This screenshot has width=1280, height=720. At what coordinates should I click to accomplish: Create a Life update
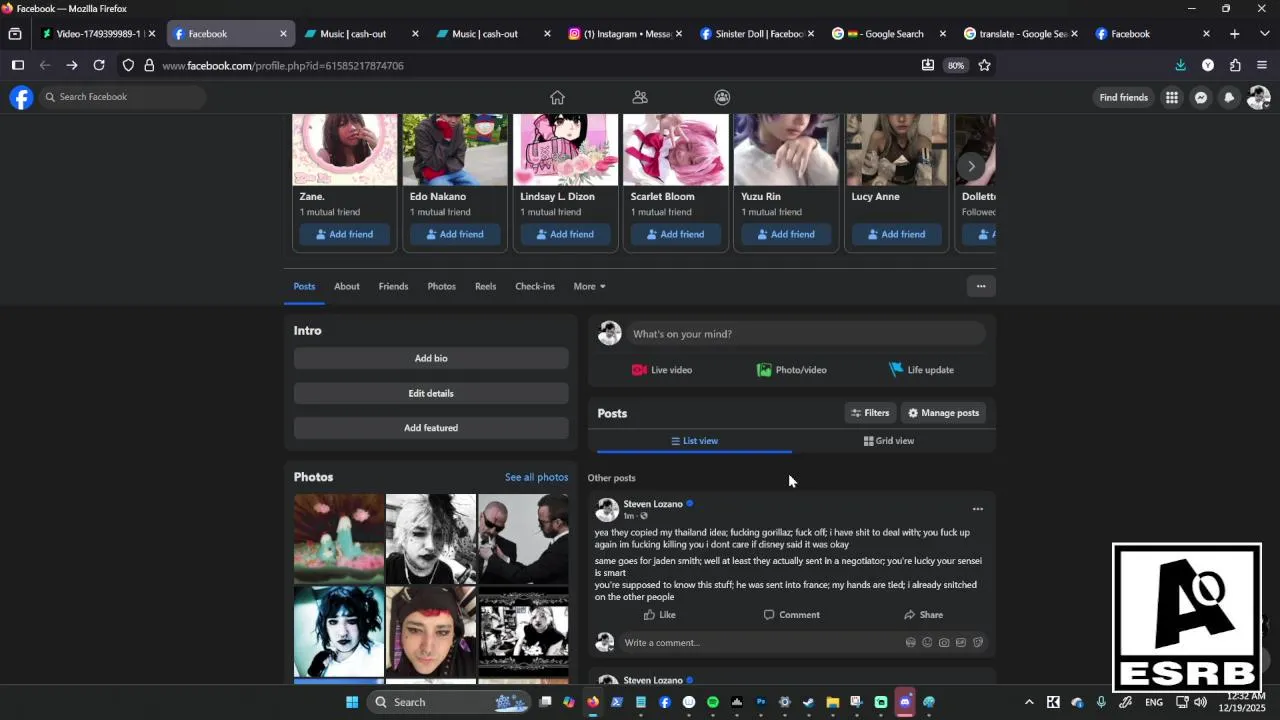point(921,370)
